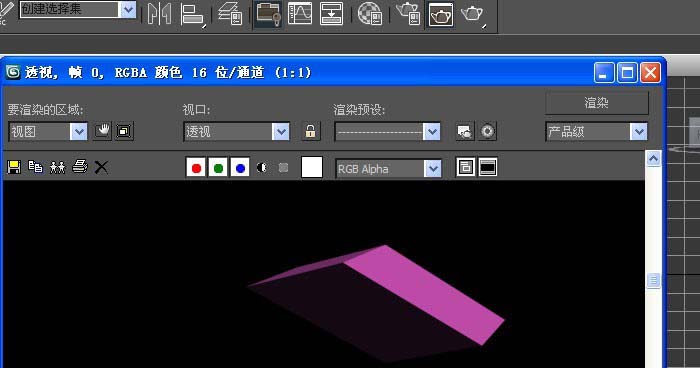This screenshot has width=700, height=368.
Task: Open the 要渲染的区域 dropdown showing 视图
Action: (48, 132)
